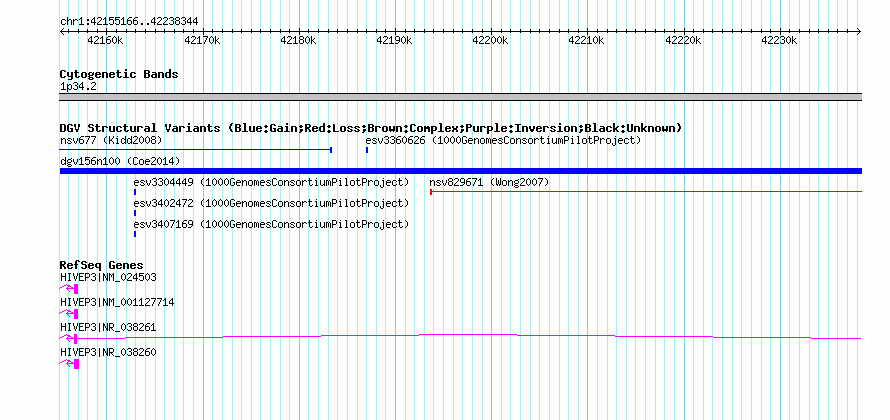Click the 42200k ruler tick label
890x420 pixels.
(490, 40)
